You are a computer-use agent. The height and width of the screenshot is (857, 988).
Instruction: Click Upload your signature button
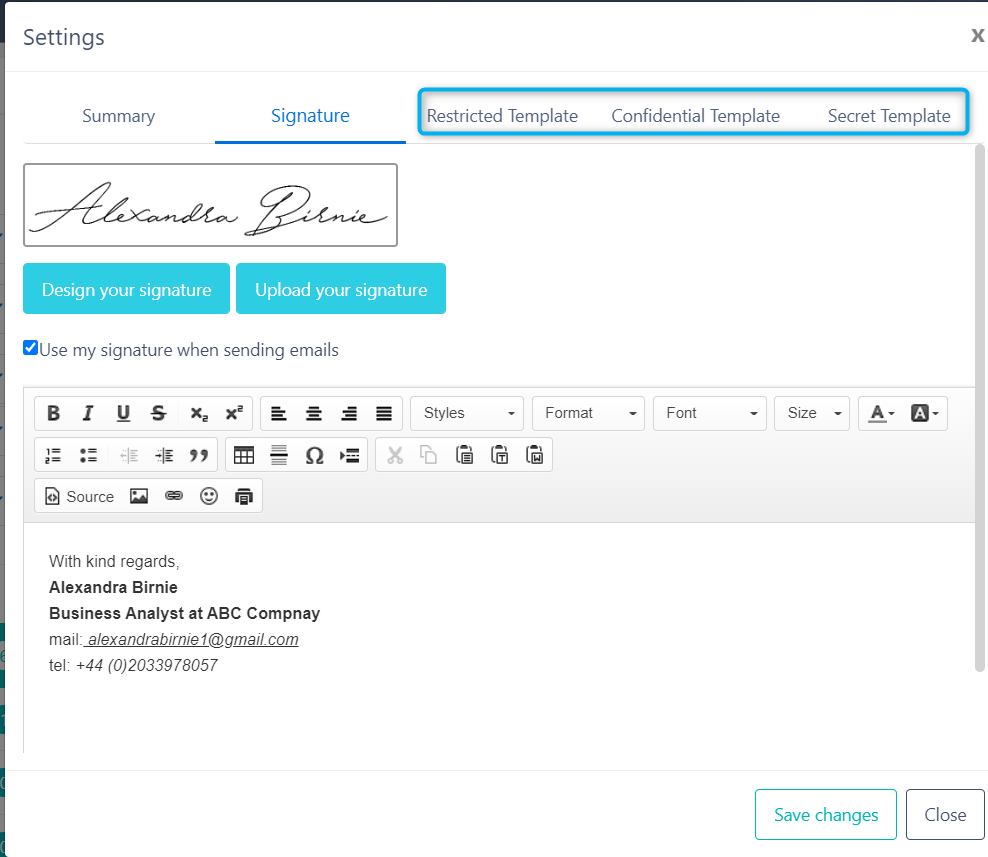(x=341, y=289)
